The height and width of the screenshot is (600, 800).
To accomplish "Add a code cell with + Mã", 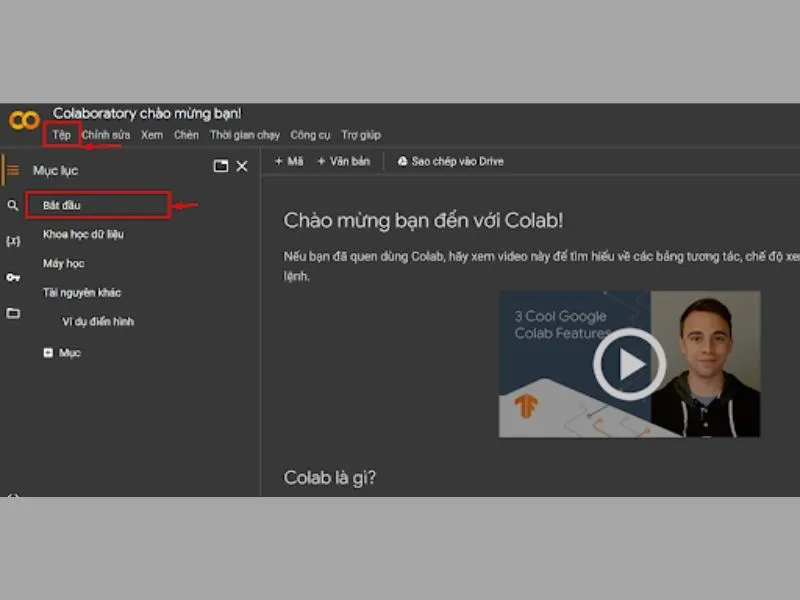I will 289,161.
